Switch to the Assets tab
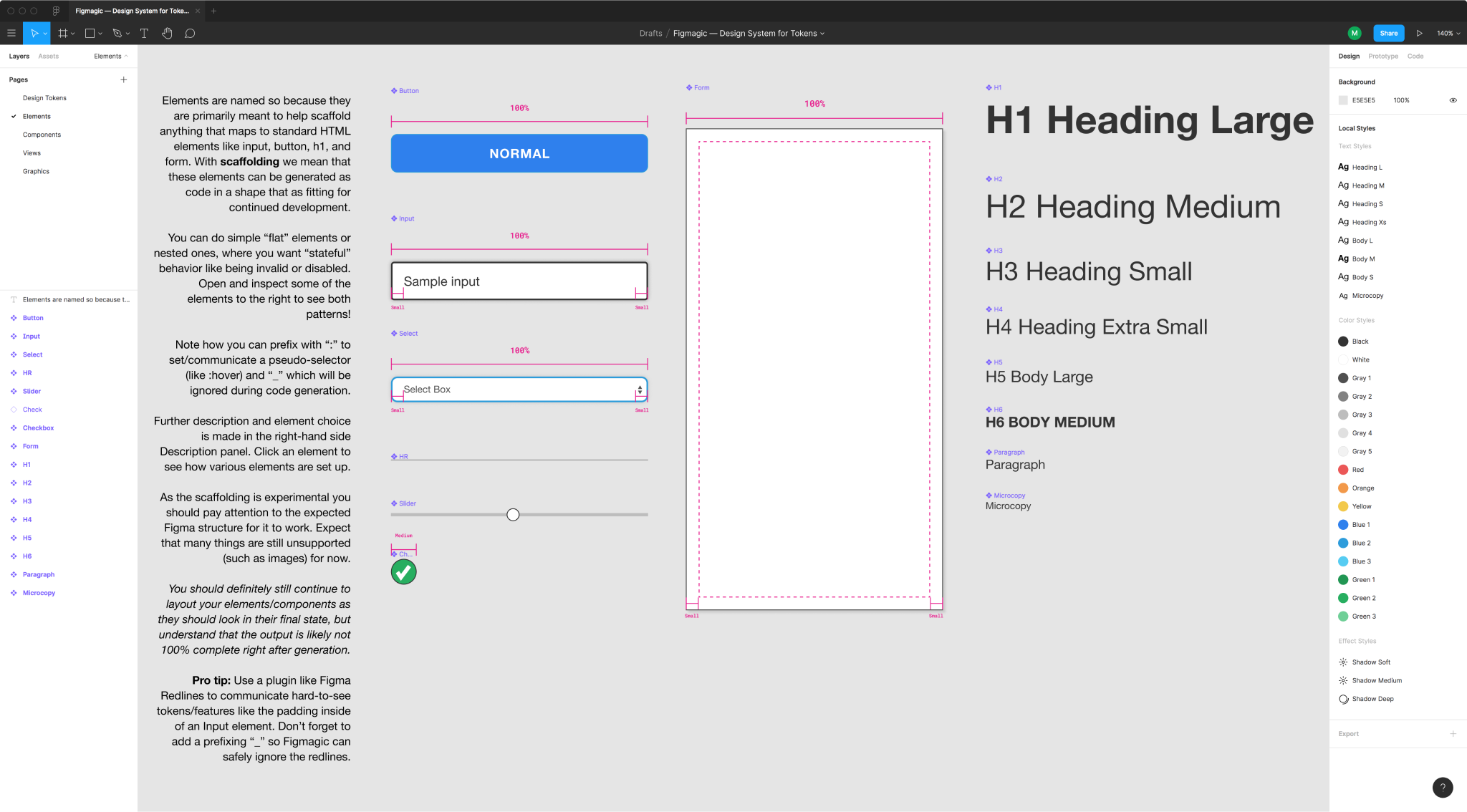Screen dimensions: 1467x812 48,56
